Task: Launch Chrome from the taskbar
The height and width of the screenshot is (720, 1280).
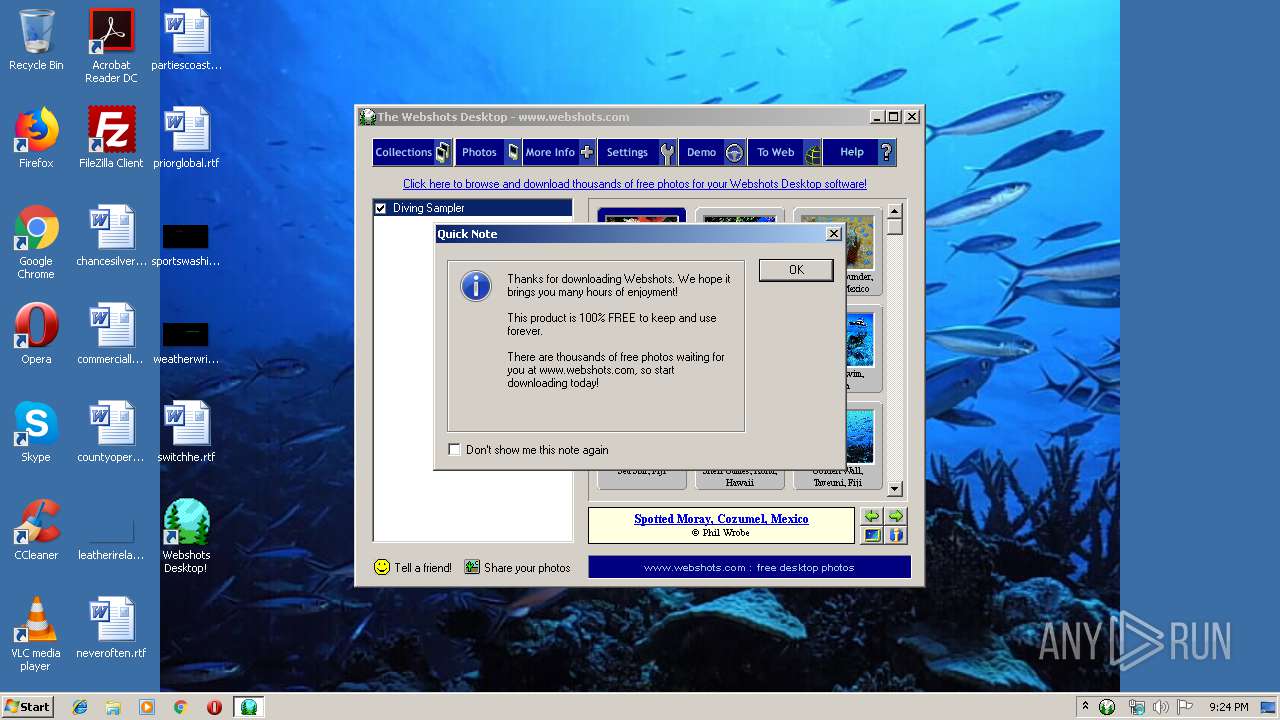Action: coord(180,707)
